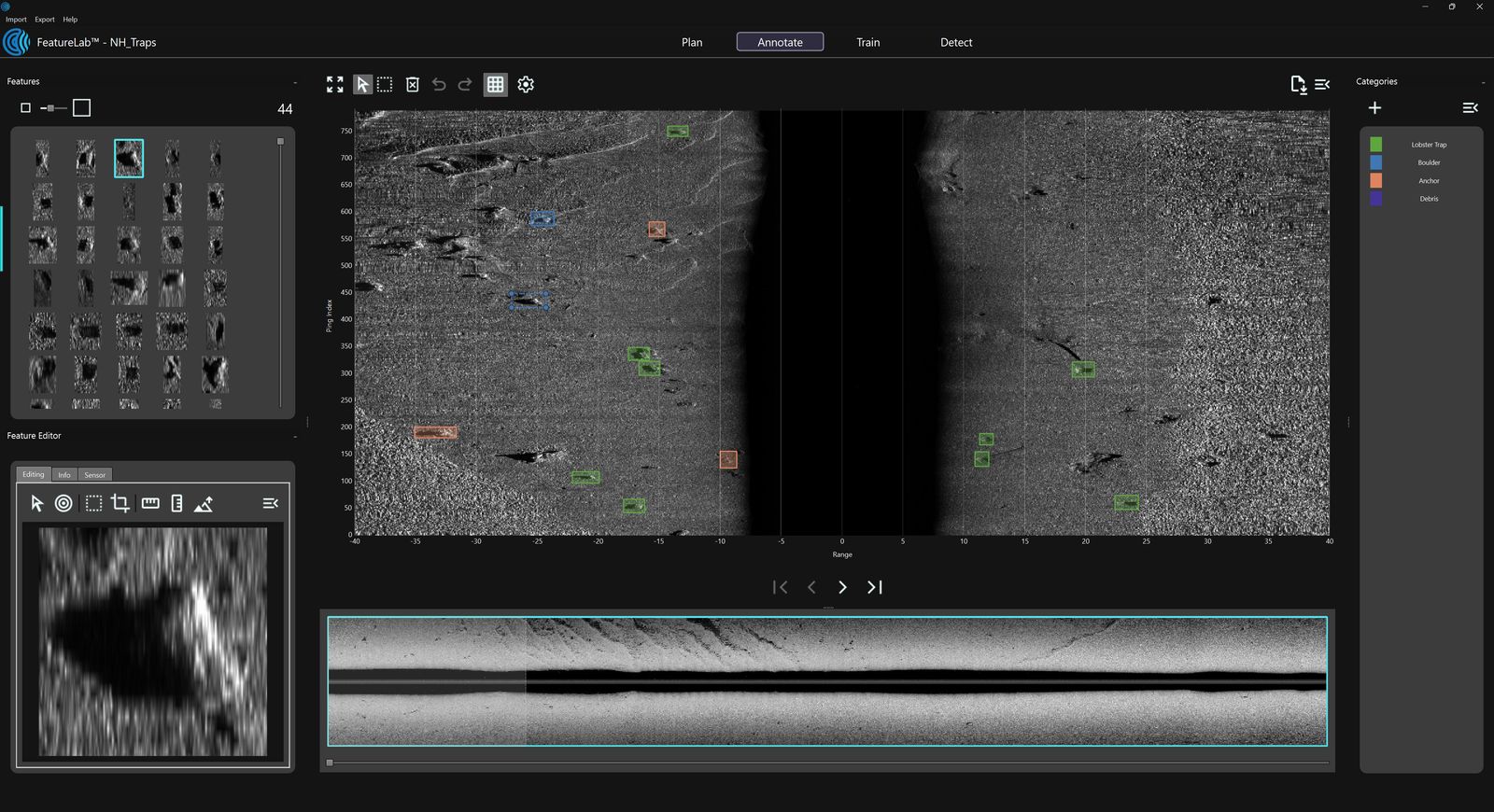Click the fit-to-view expand arrows icon

point(335,85)
